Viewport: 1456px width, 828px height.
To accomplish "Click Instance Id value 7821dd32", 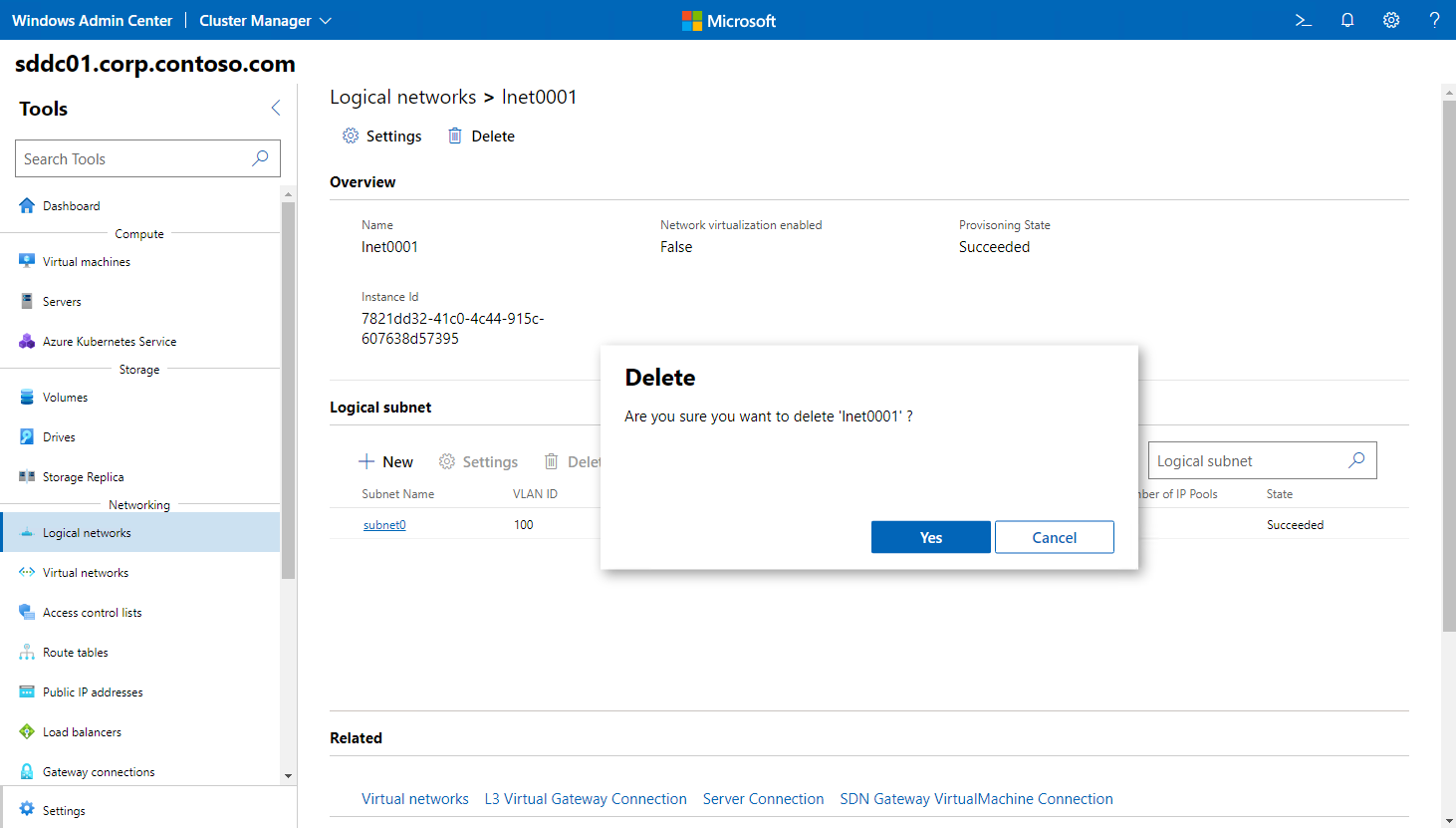I will point(453,329).
